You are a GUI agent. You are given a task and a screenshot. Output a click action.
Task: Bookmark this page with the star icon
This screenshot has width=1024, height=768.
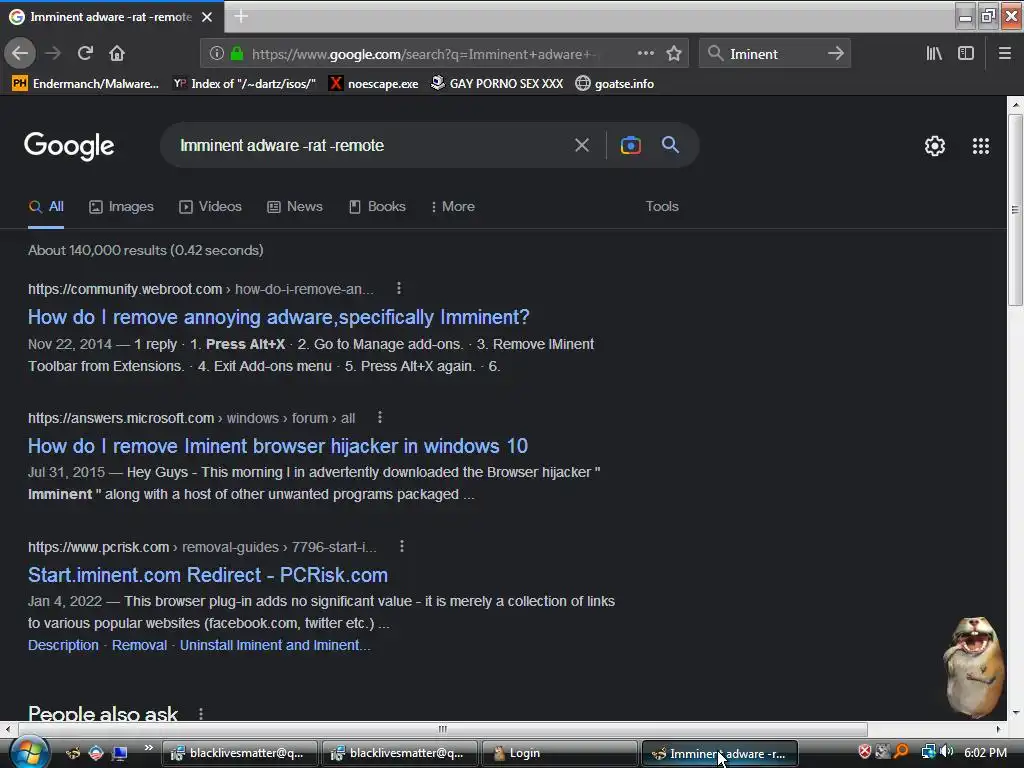click(674, 54)
